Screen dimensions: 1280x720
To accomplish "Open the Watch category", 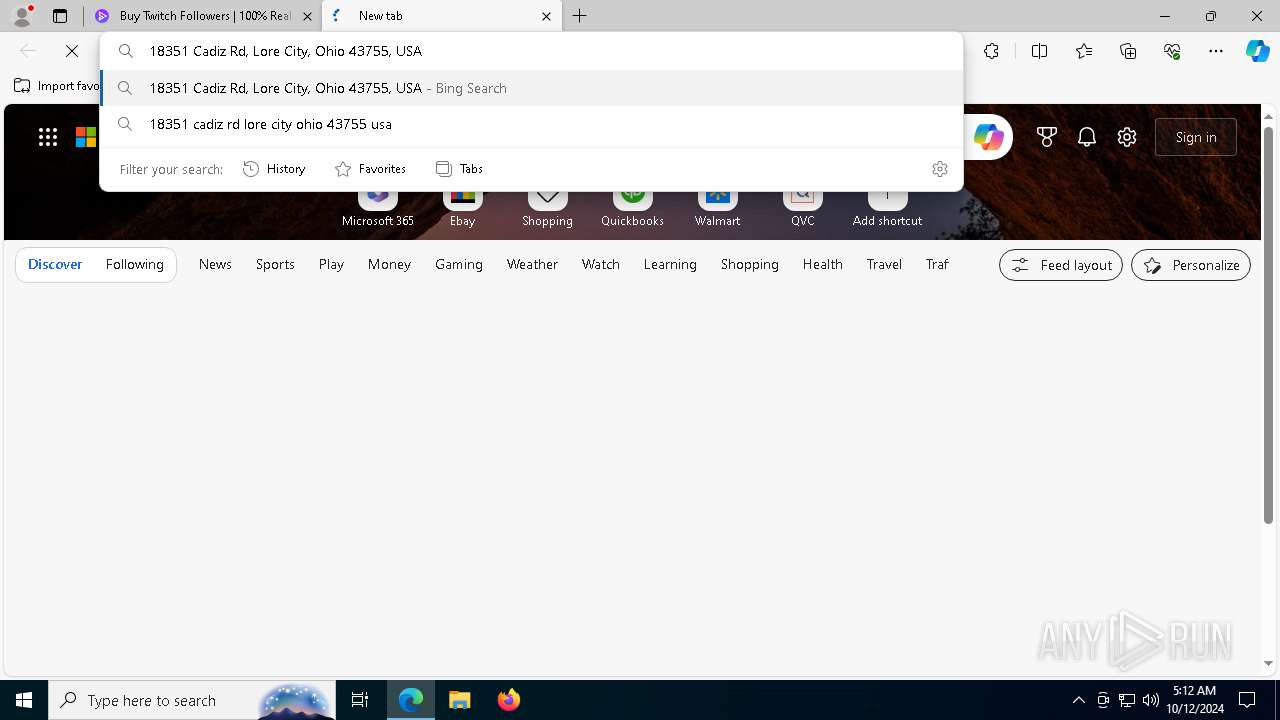I will (601, 265).
